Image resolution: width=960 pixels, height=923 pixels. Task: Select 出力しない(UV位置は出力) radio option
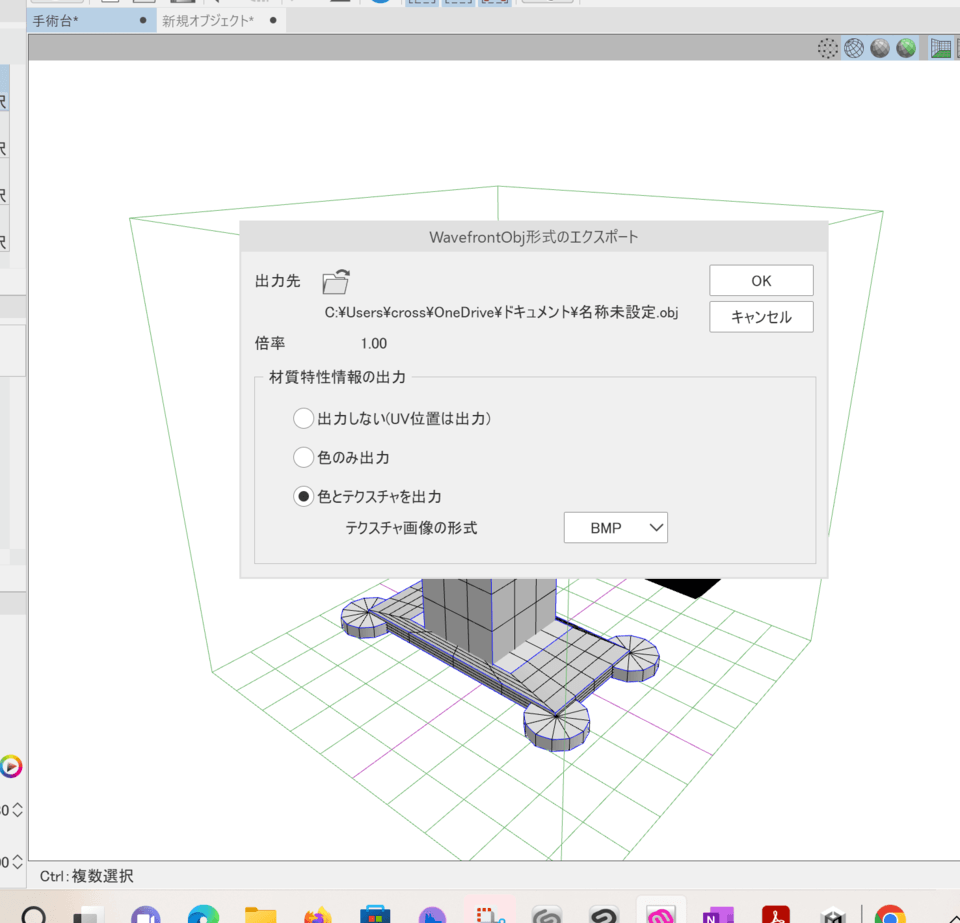pyautogui.click(x=303, y=418)
